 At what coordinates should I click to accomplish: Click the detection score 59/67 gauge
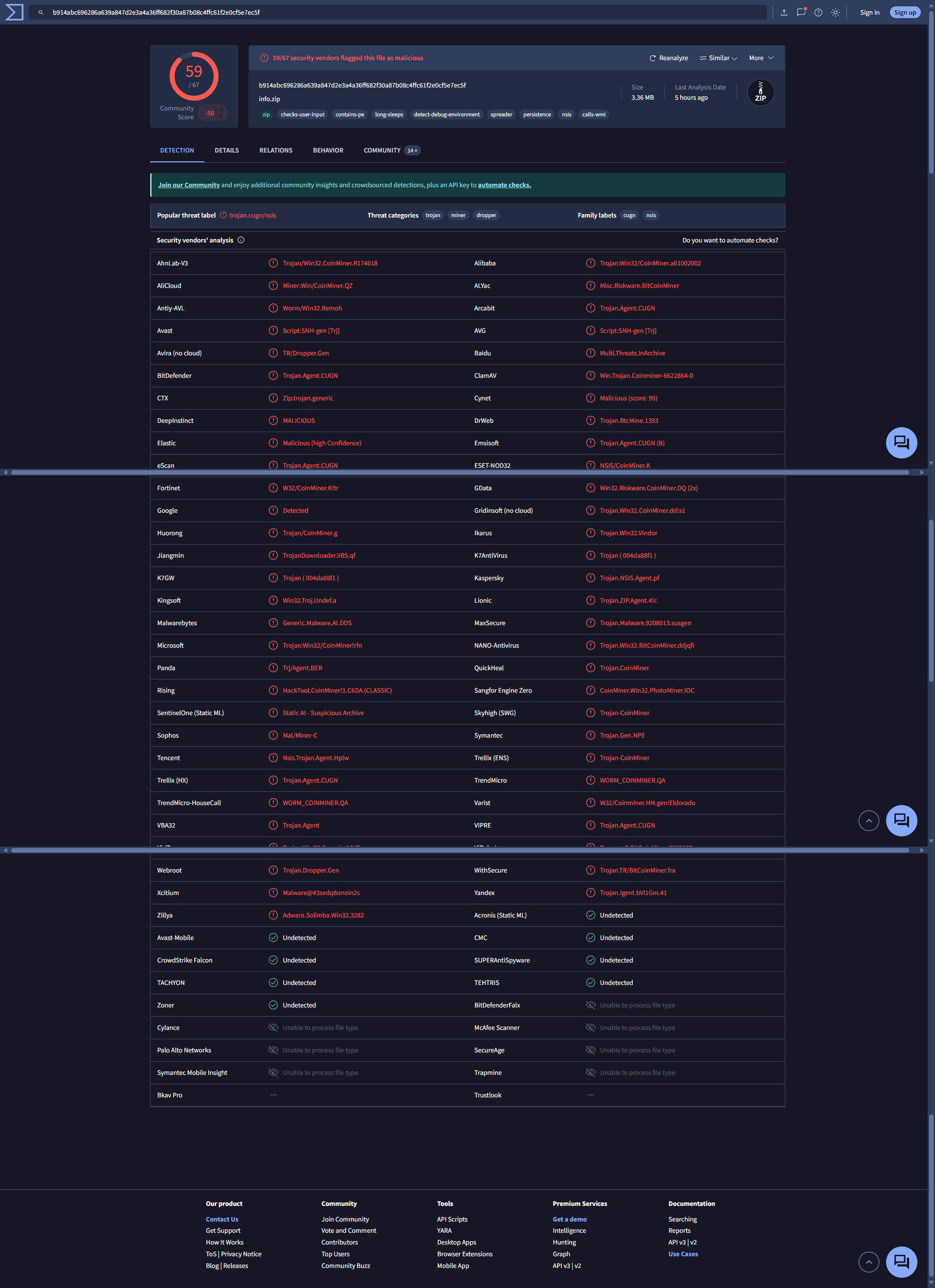pyautogui.click(x=194, y=76)
